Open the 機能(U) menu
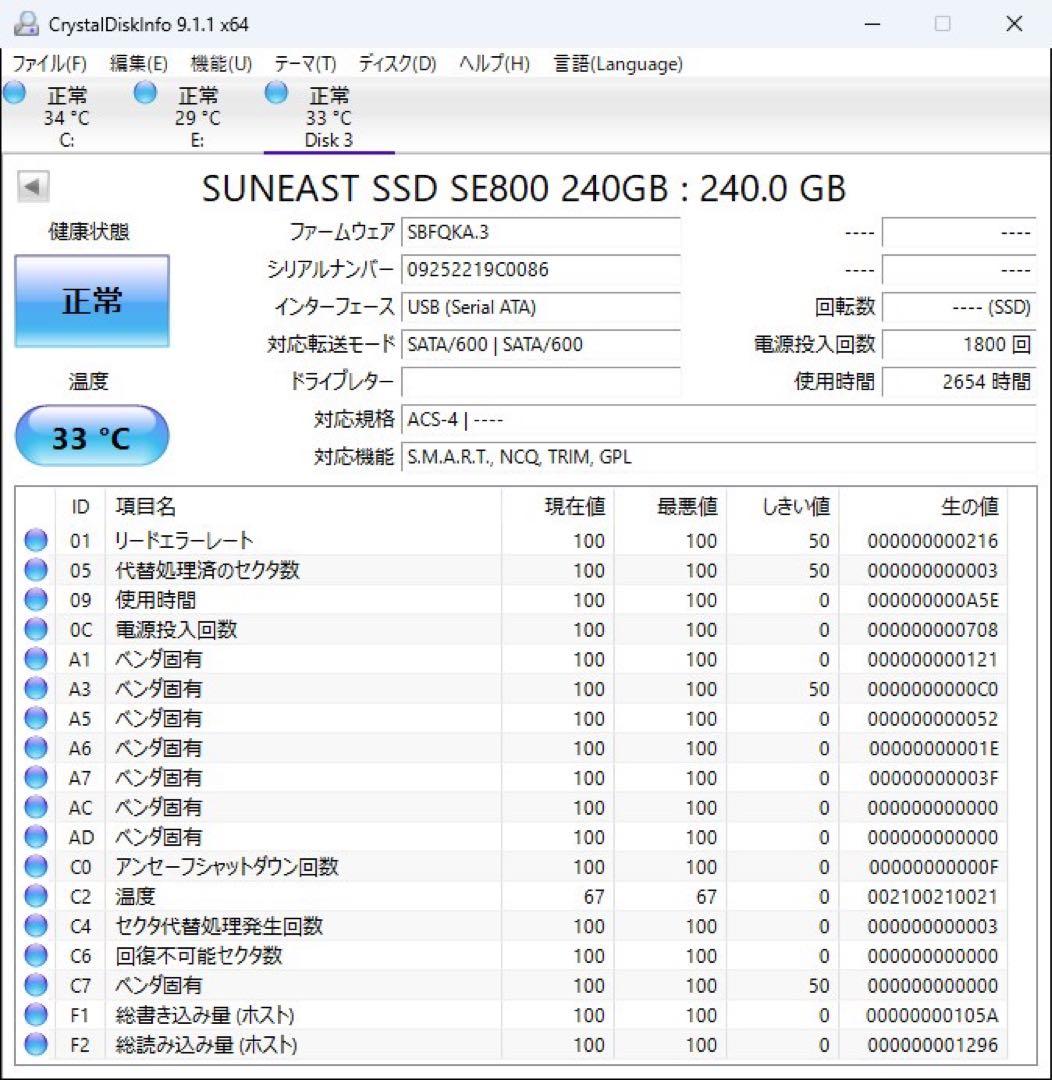1052x1080 pixels. (220, 64)
